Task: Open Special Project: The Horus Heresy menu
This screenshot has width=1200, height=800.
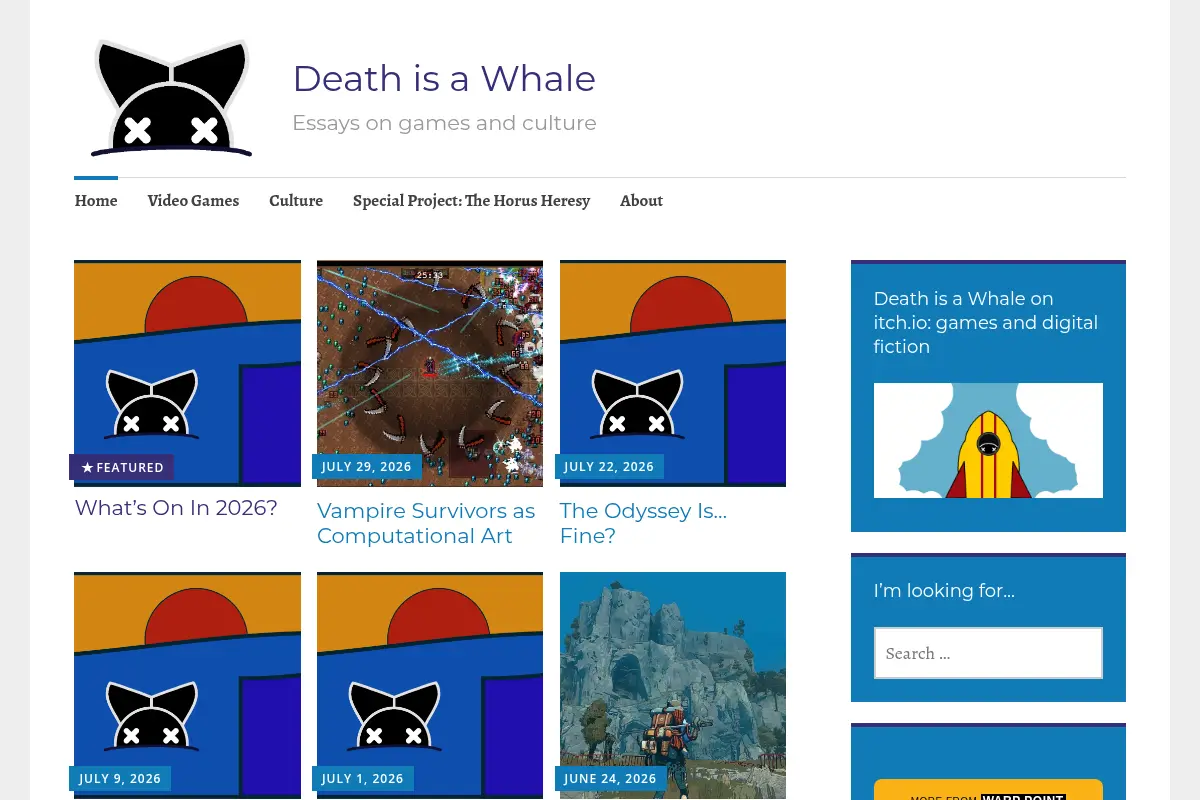Action: 472,200
